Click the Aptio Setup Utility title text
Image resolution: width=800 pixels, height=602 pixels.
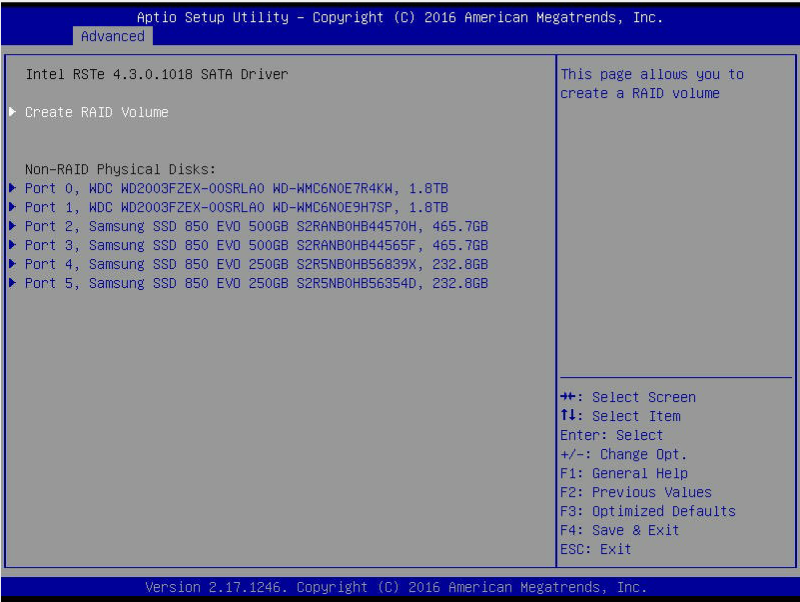[x=400, y=17]
